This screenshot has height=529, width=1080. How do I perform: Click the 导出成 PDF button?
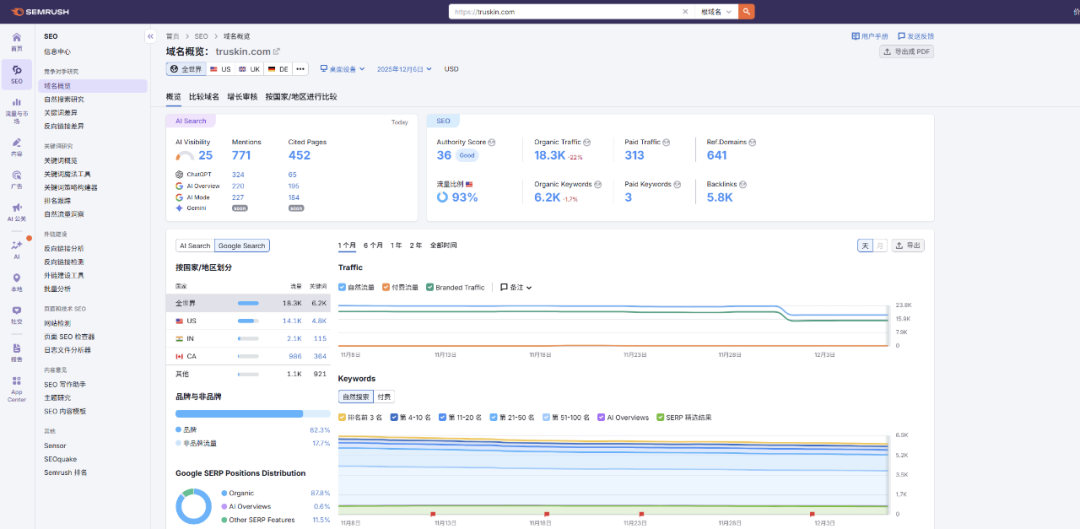pos(906,52)
